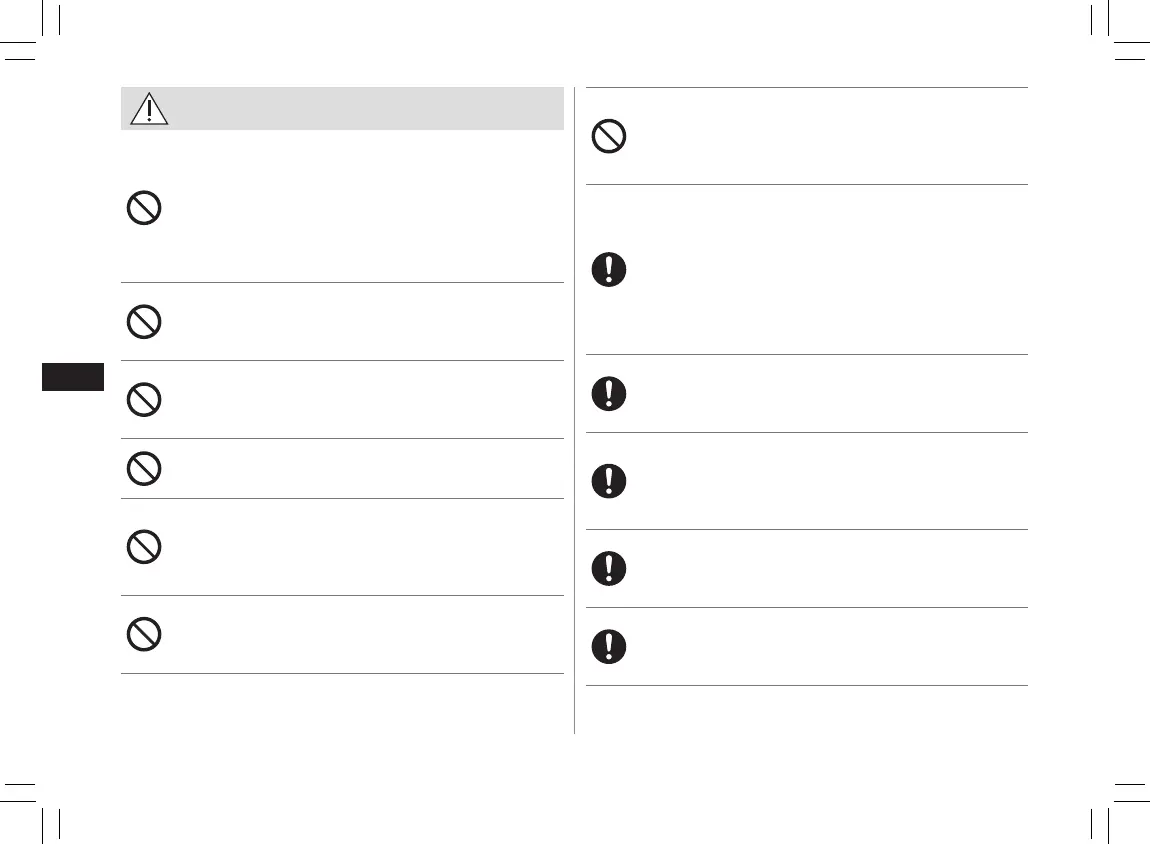Select the second exclamation mandatory icon, right column
This screenshot has height=844, width=1150.
609,393
